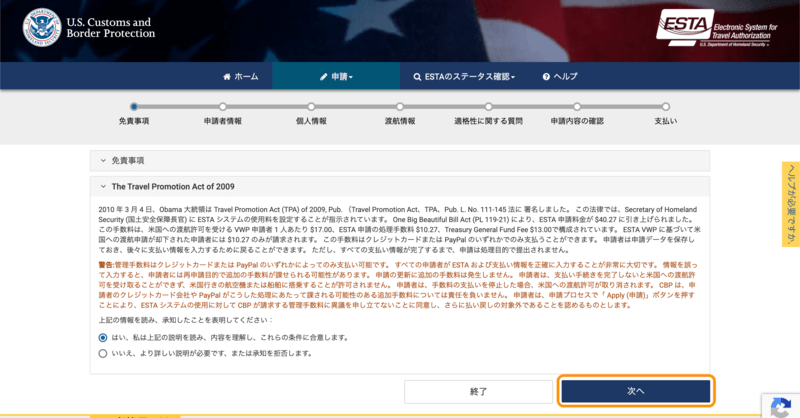Open the ヘルプ menu item

click(x=560, y=77)
